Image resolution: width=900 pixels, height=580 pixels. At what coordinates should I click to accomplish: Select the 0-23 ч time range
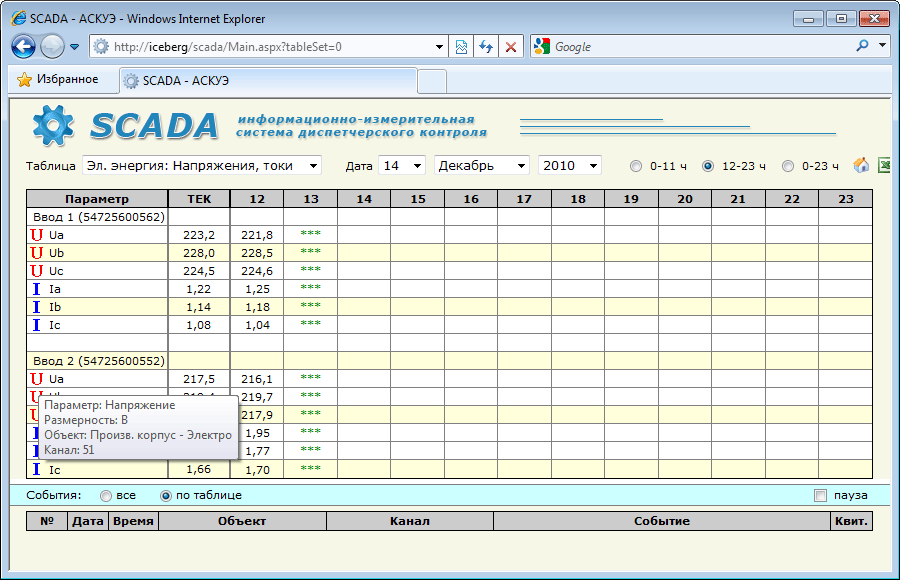click(788, 166)
